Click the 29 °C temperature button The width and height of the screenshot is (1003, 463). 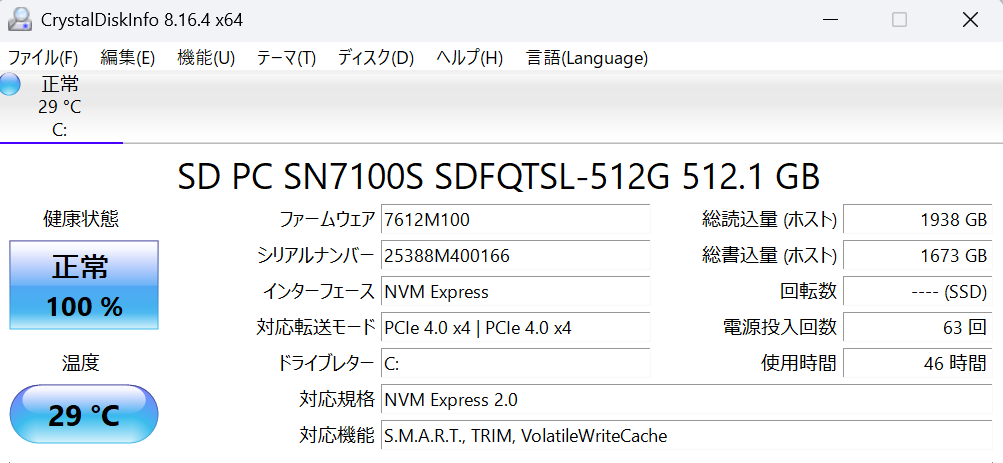pos(84,414)
